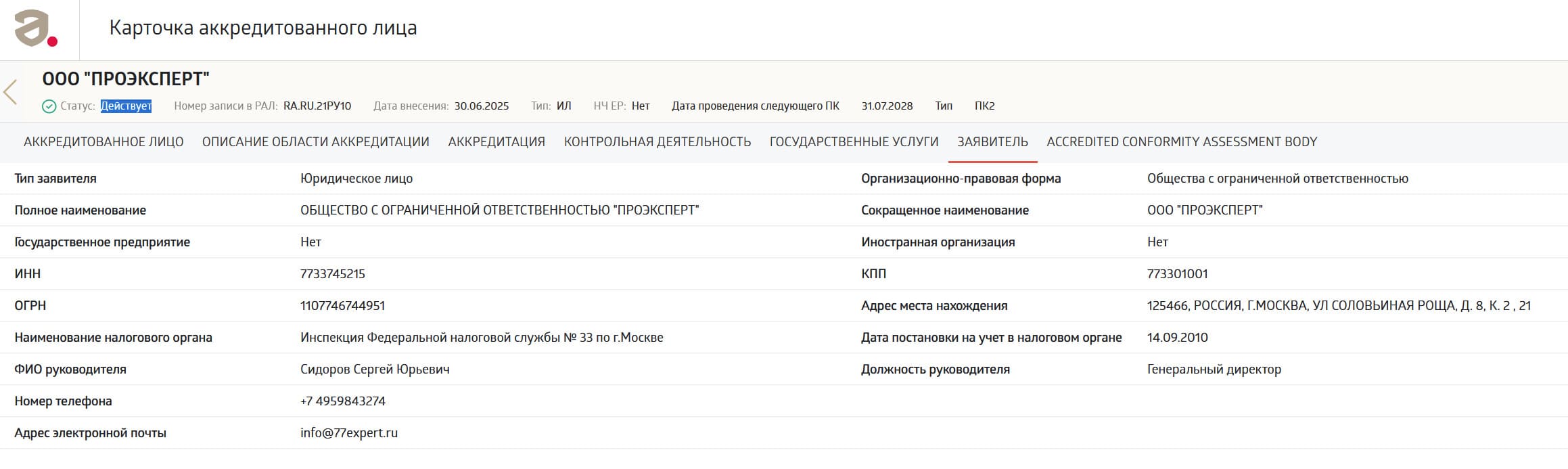Click tax registration date 14.09.2010
The width and height of the screenshot is (1568, 469).
pyautogui.click(x=1178, y=338)
